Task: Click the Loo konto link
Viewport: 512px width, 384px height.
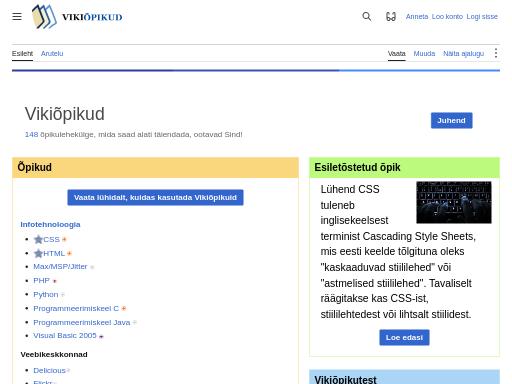Action: coord(447,16)
